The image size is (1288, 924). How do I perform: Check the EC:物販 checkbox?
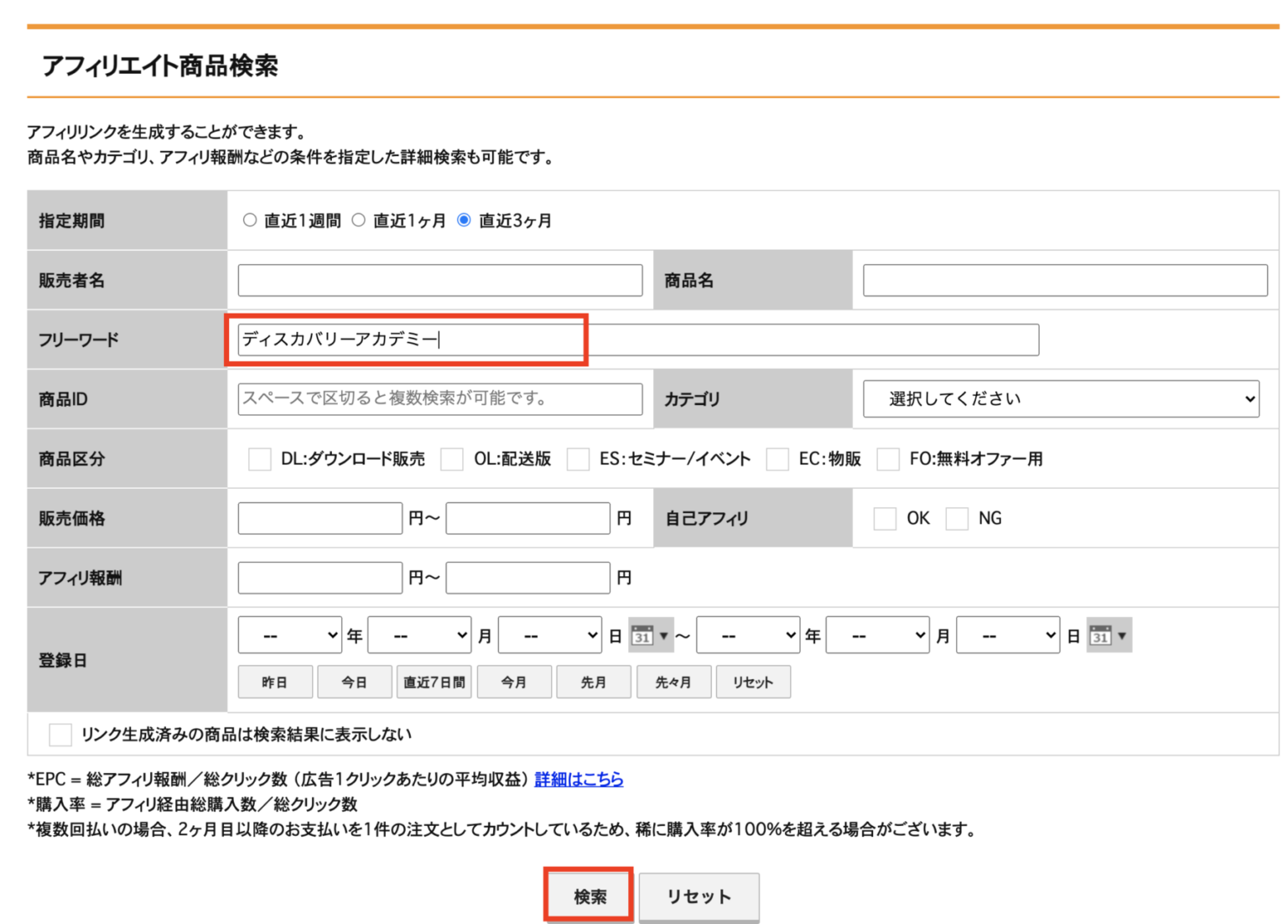[x=776, y=459]
